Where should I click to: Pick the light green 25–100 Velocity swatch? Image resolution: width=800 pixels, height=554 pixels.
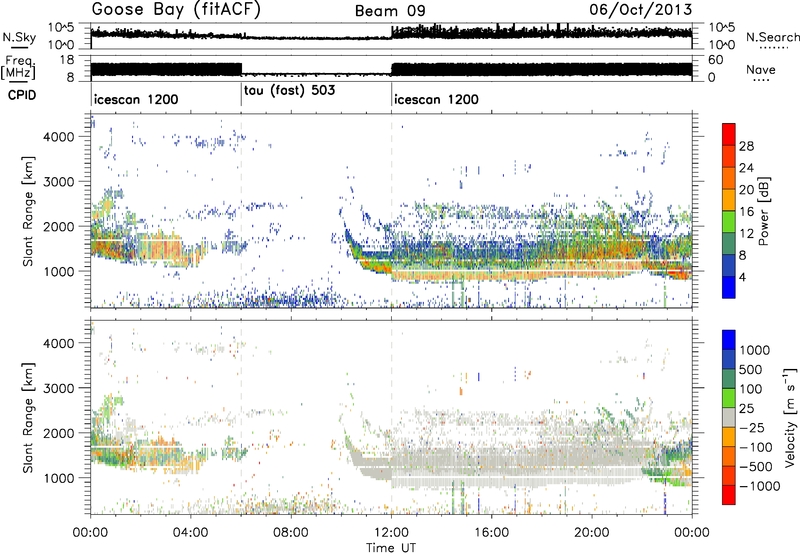729,397
